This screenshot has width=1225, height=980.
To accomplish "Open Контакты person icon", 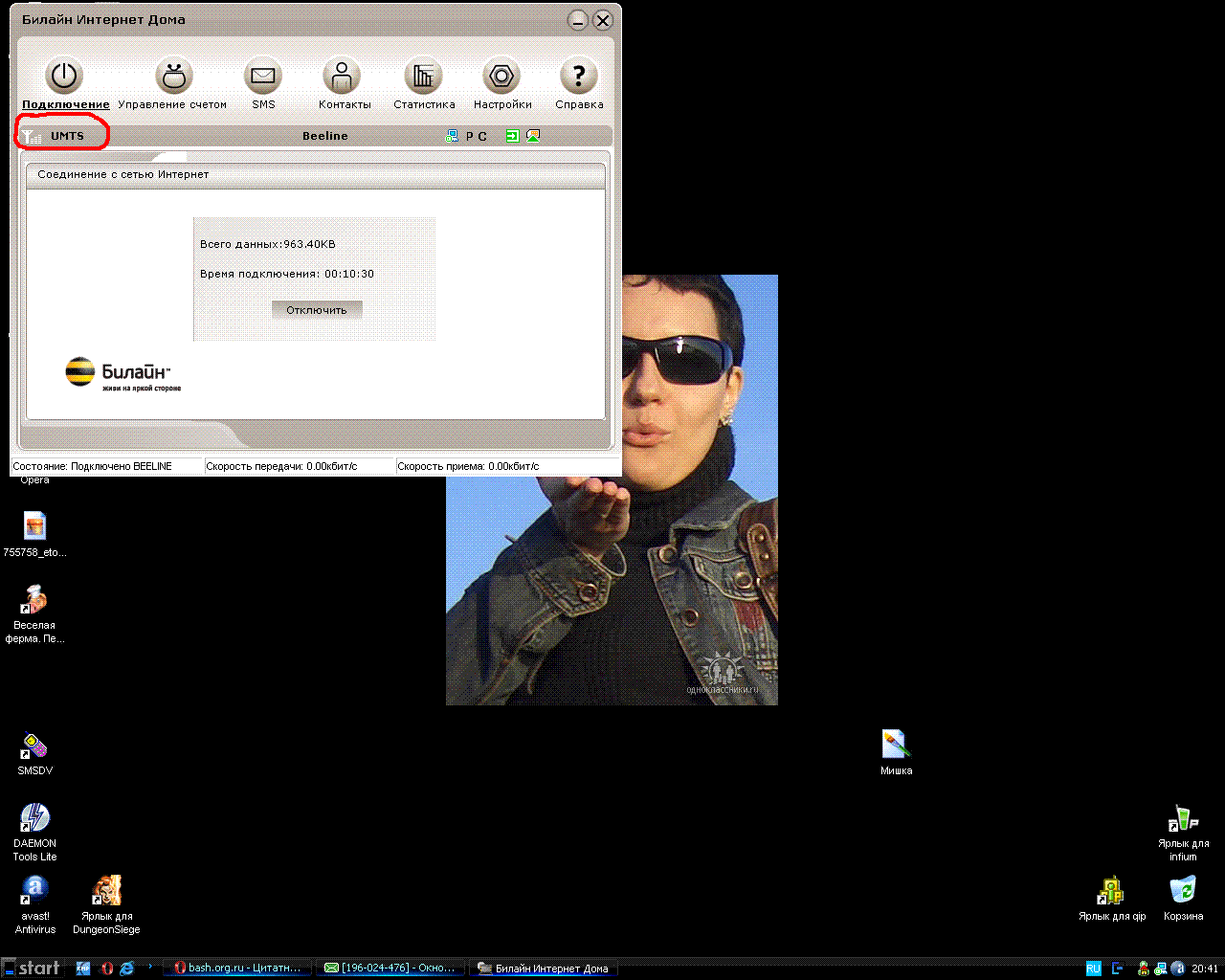I will pyautogui.click(x=342, y=76).
